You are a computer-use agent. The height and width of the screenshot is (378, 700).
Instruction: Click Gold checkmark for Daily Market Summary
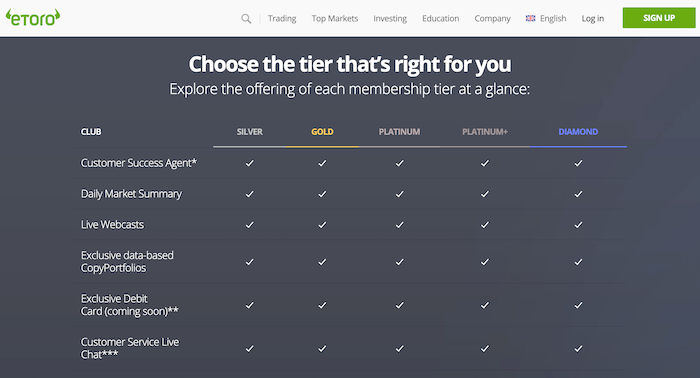(322, 194)
